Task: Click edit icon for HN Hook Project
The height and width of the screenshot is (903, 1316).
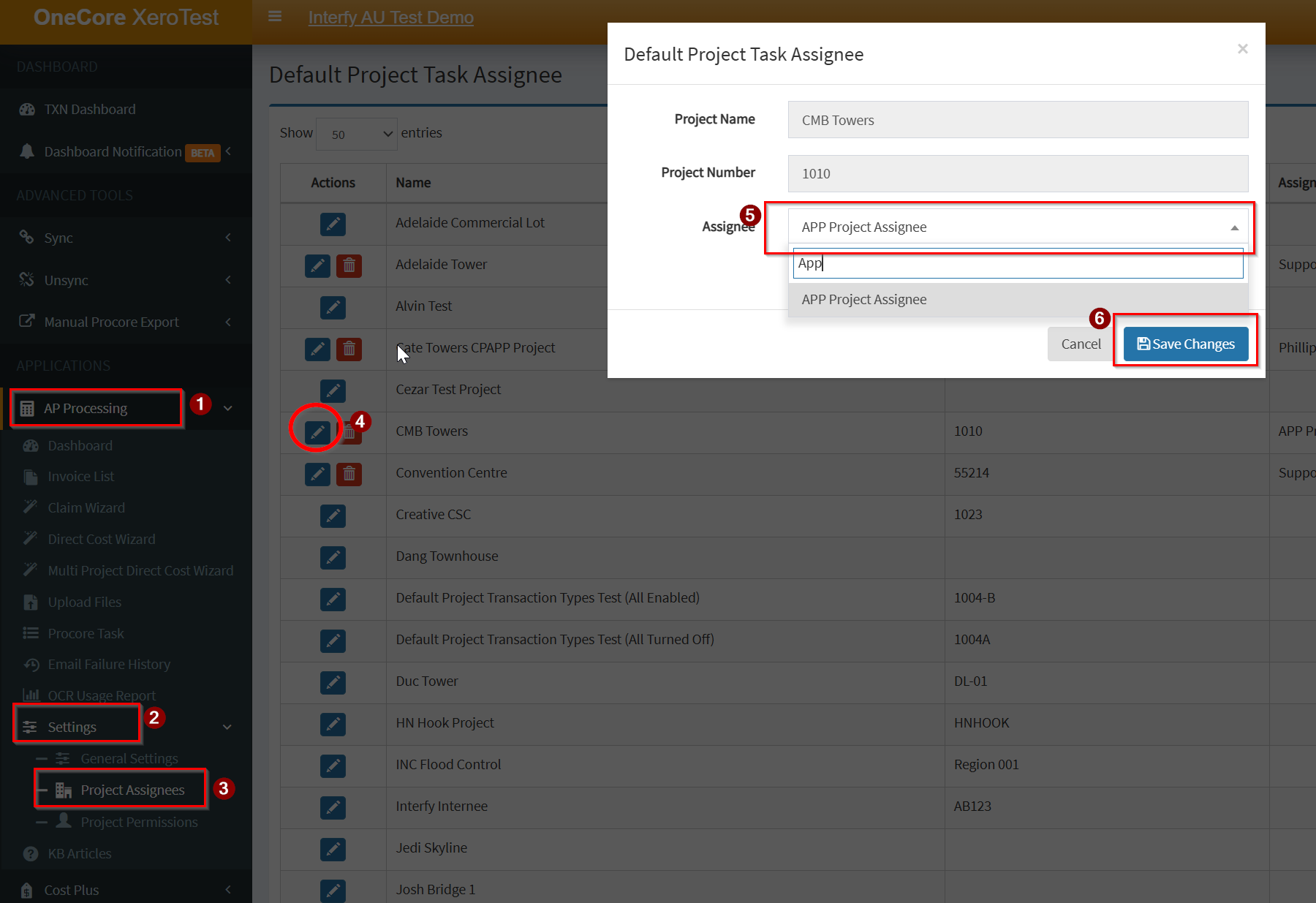Action: (333, 724)
